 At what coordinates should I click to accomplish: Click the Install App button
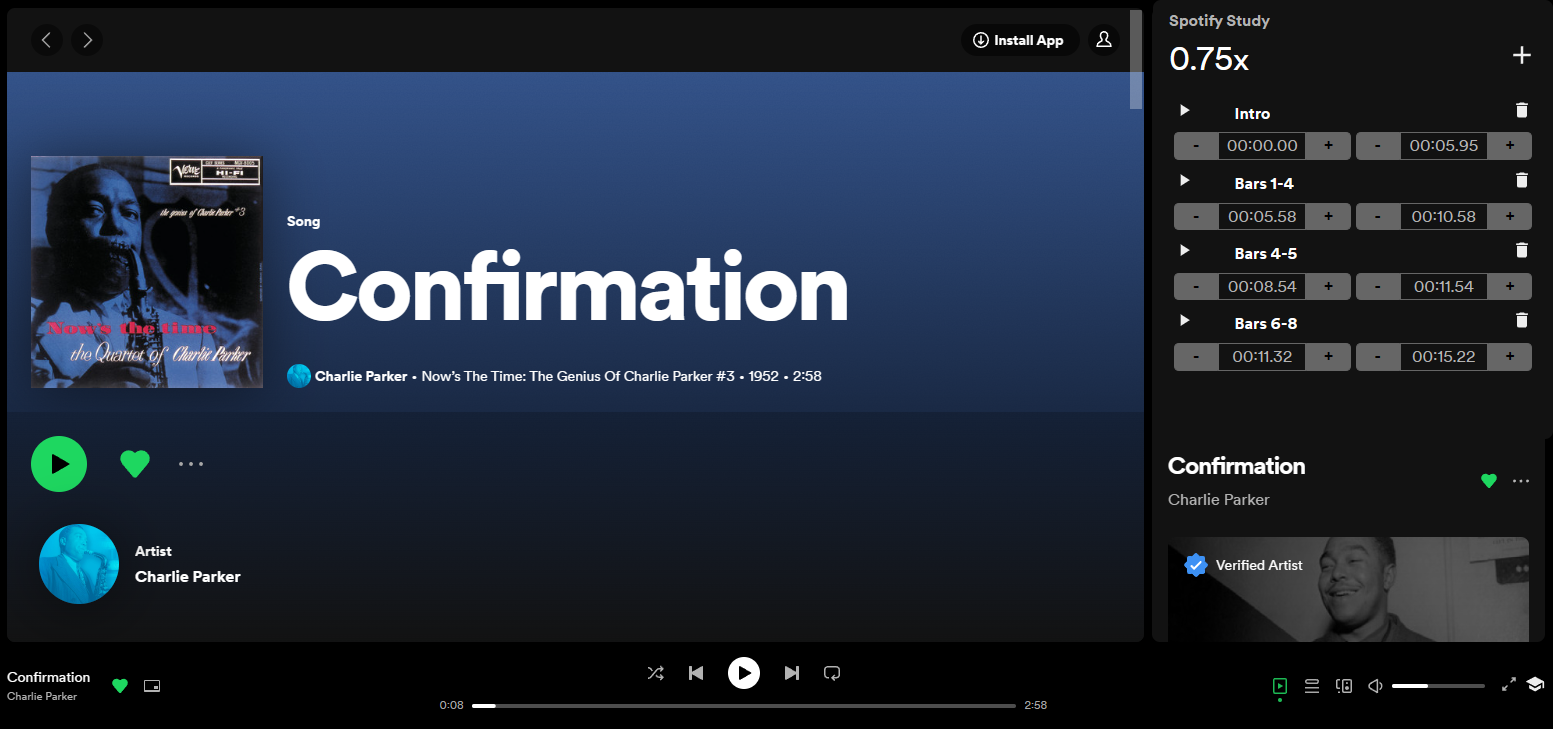[1020, 40]
